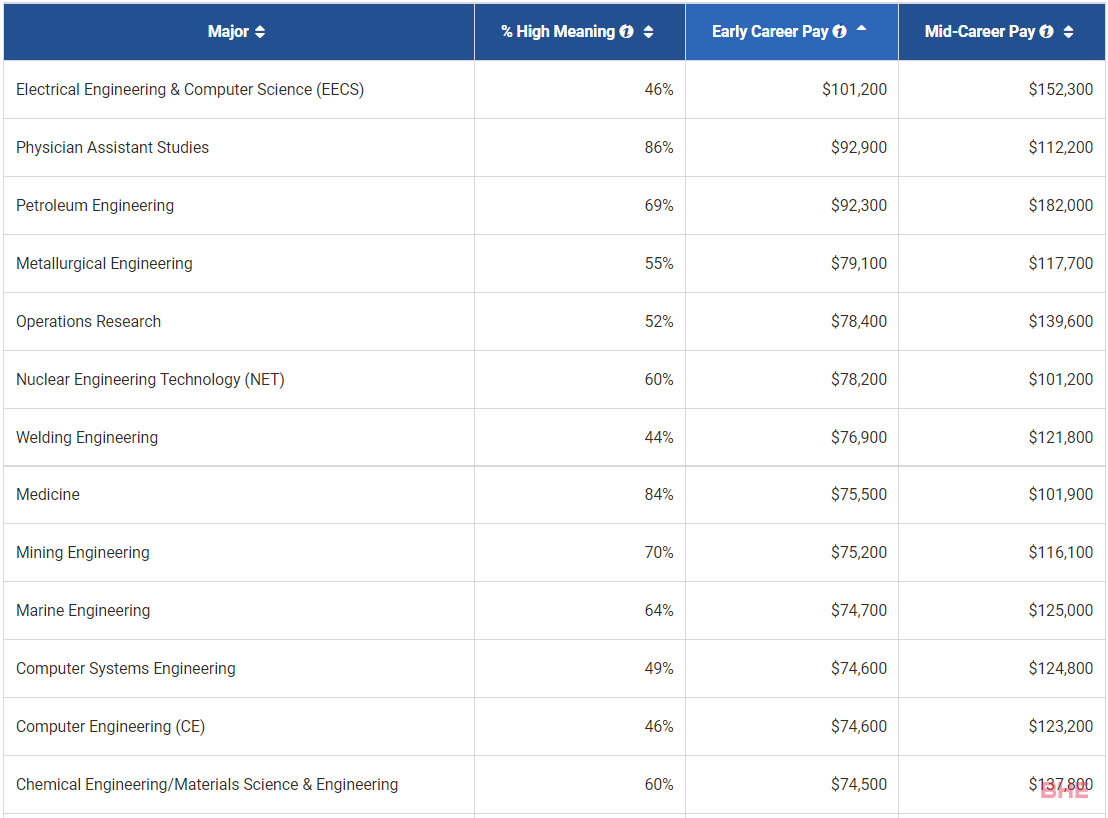Sort with the Mid-Career Pay arrows icon
The image size is (1108, 818).
click(1068, 32)
